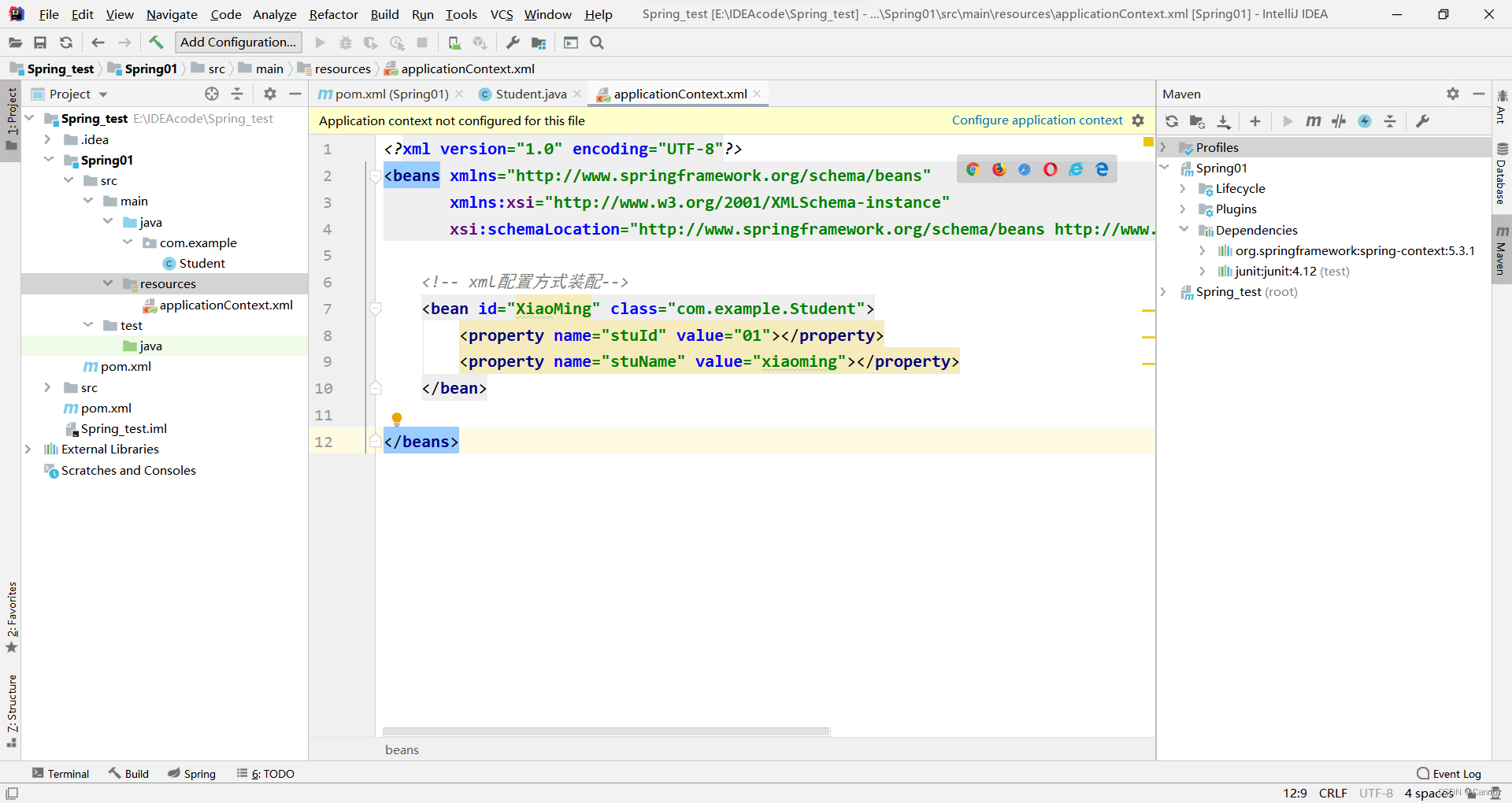
Task: Open Maven settings wrench icon
Action: [x=1422, y=121]
